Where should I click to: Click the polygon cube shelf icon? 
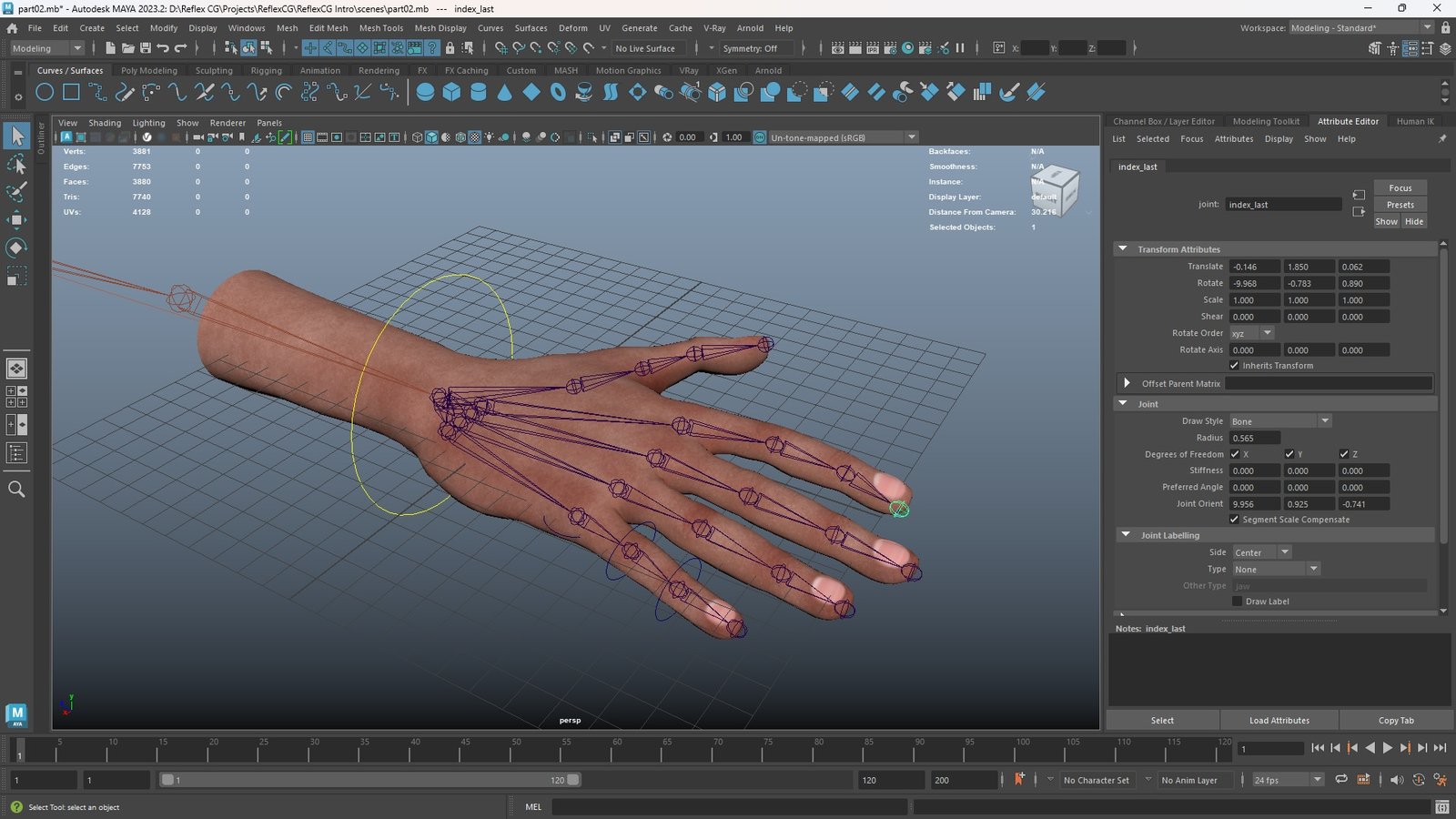[451, 92]
